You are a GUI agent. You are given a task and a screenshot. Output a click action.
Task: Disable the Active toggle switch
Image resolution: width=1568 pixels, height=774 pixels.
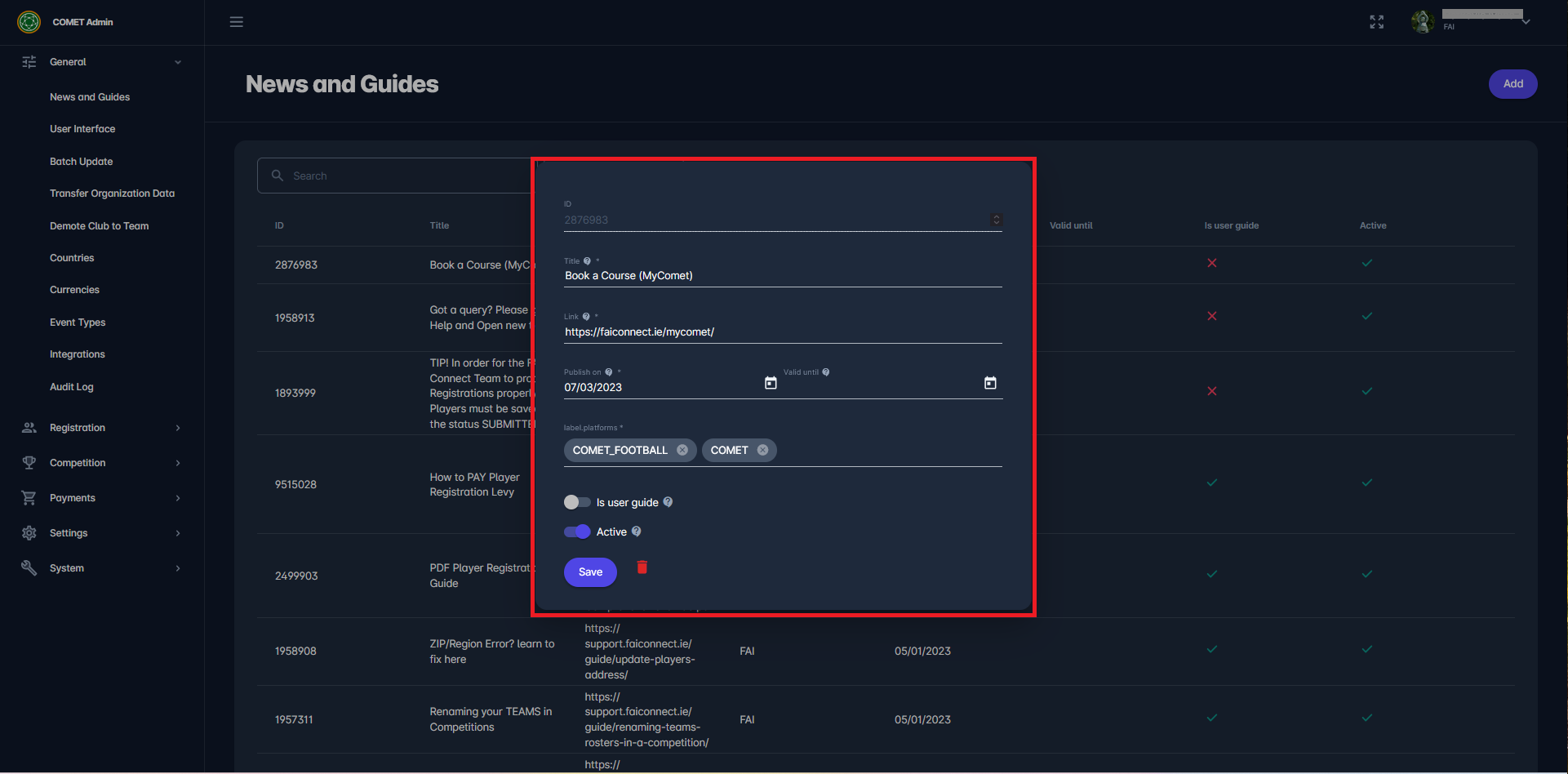pos(577,532)
